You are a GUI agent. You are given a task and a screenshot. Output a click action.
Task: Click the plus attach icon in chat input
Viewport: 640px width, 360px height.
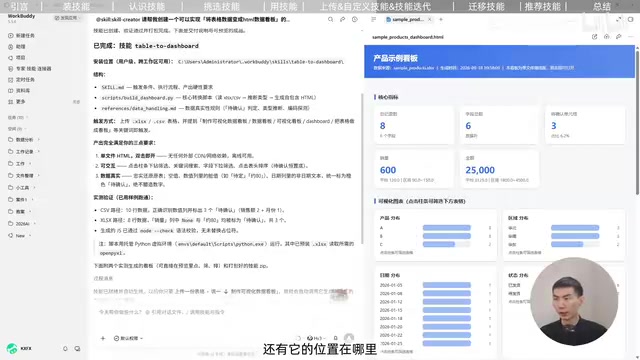coord(103,338)
